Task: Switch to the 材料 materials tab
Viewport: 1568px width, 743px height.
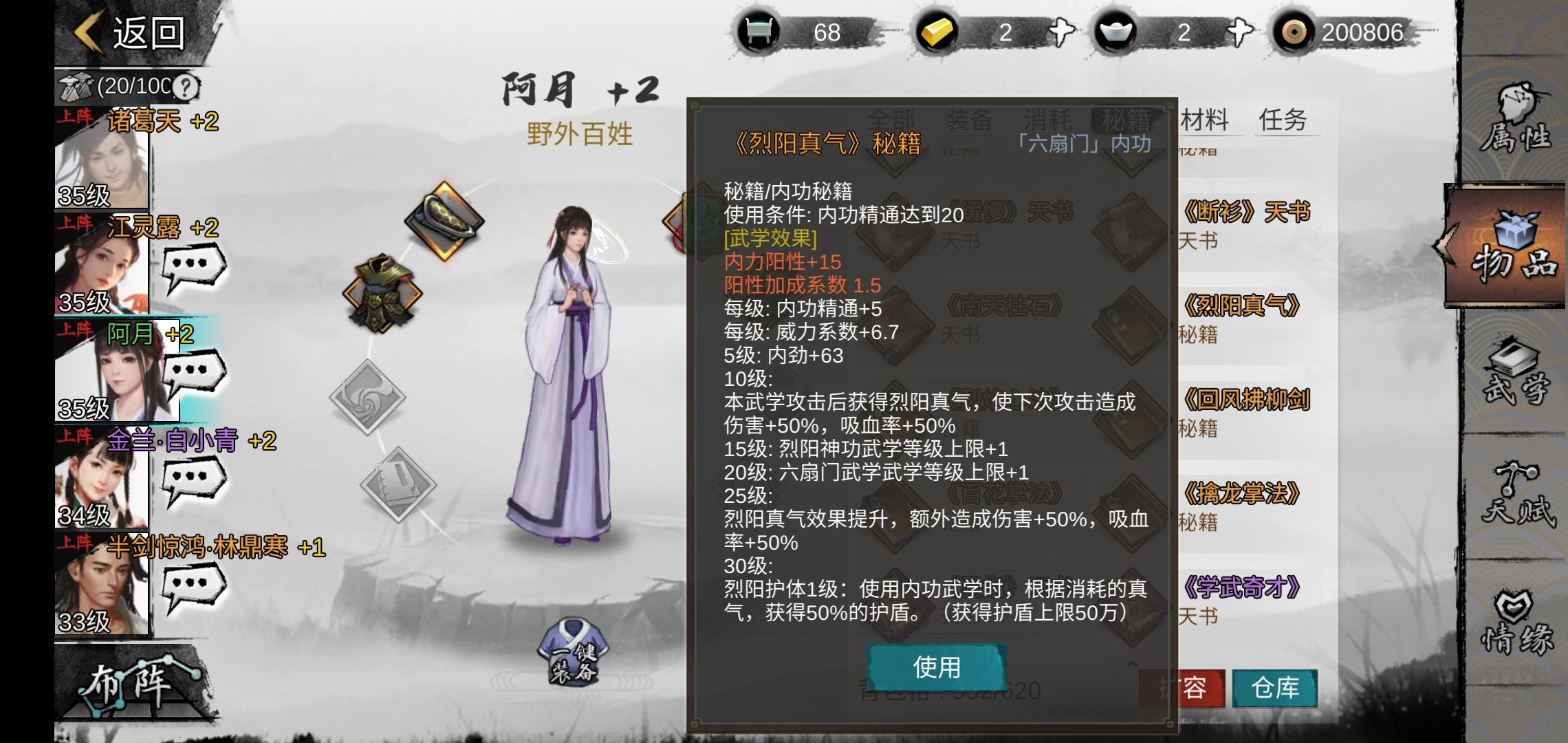Action: (1204, 120)
